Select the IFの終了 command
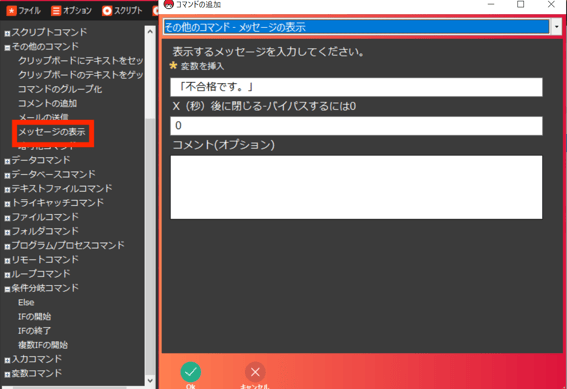Image resolution: width=567 pixels, height=389 pixels. (34, 331)
